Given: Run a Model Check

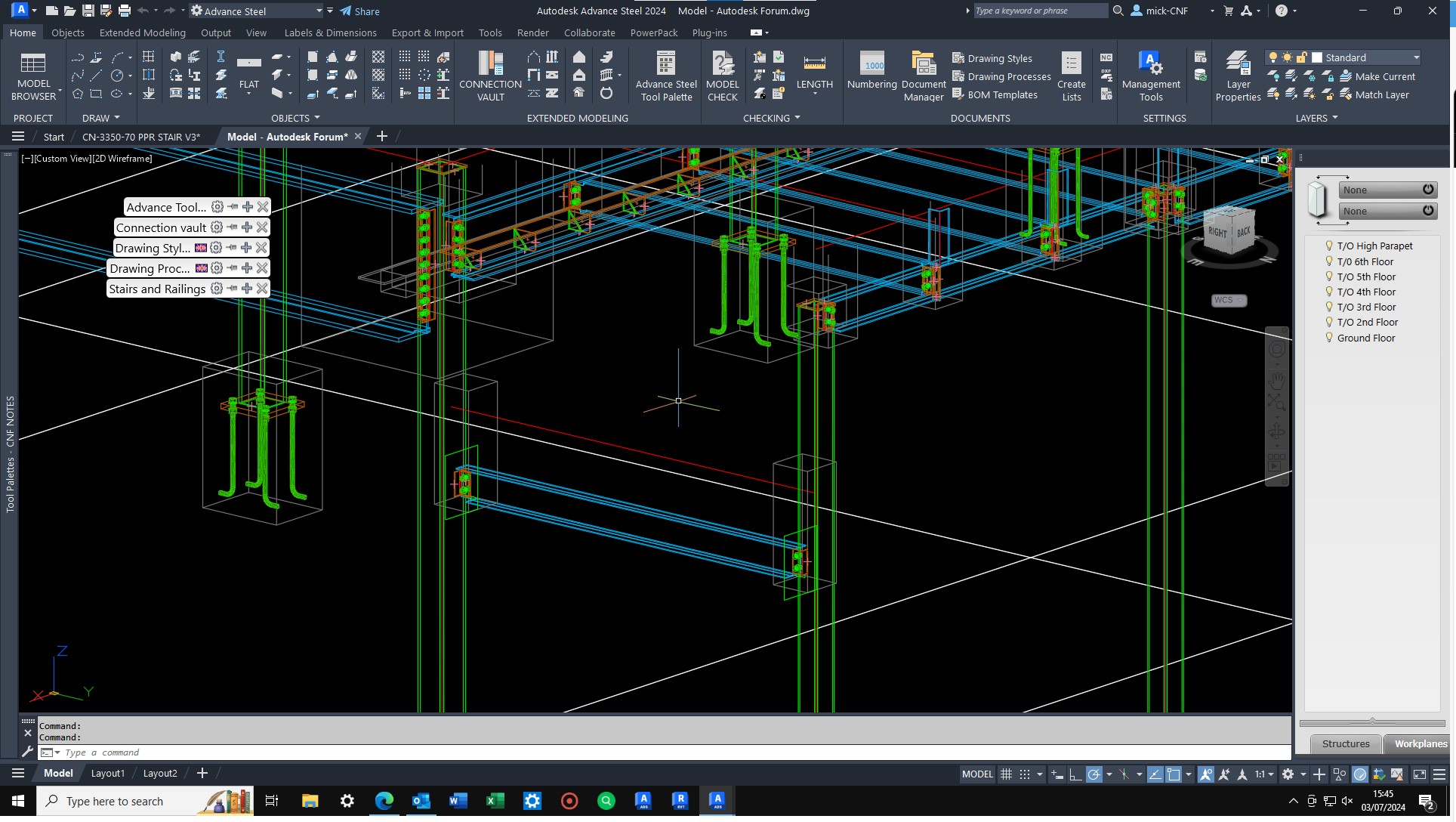Looking at the screenshot, I should coord(722,75).
